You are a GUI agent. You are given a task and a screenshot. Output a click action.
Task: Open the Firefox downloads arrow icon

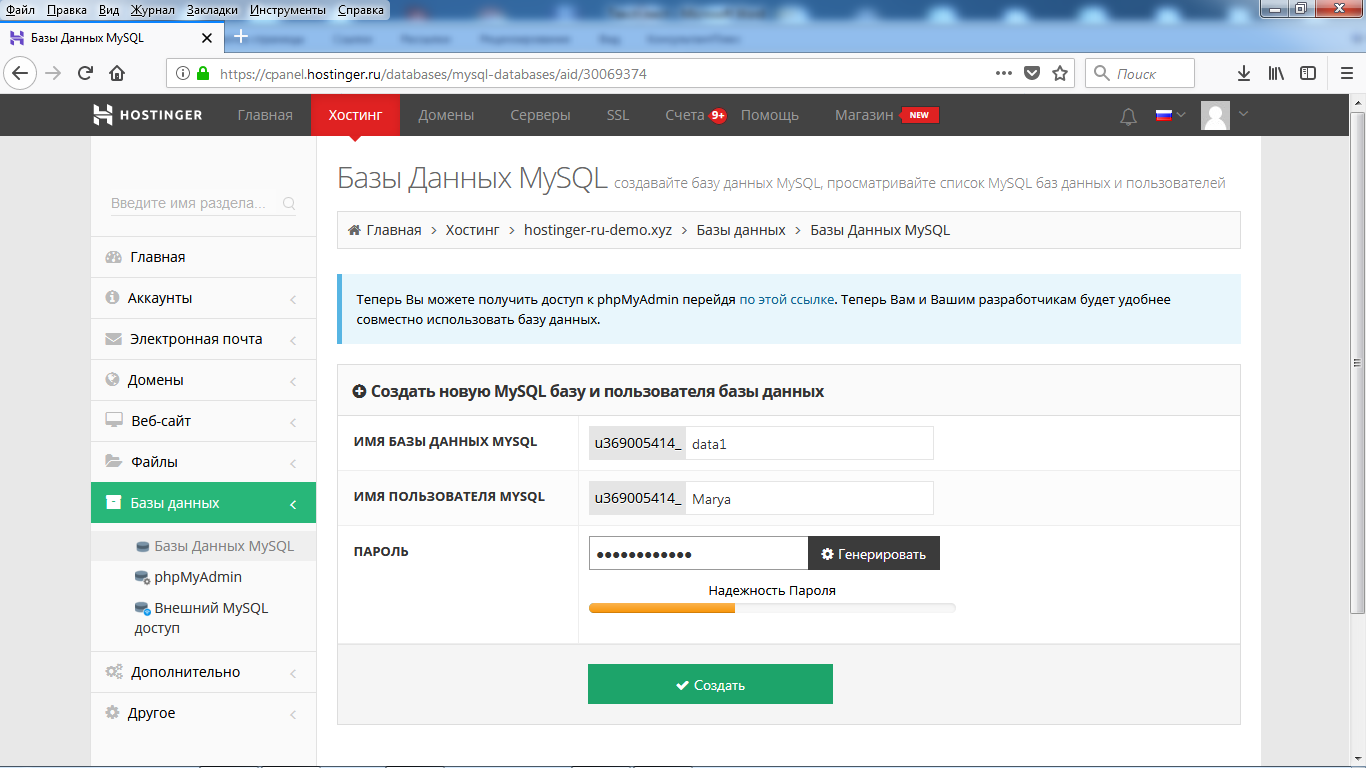click(1243, 73)
